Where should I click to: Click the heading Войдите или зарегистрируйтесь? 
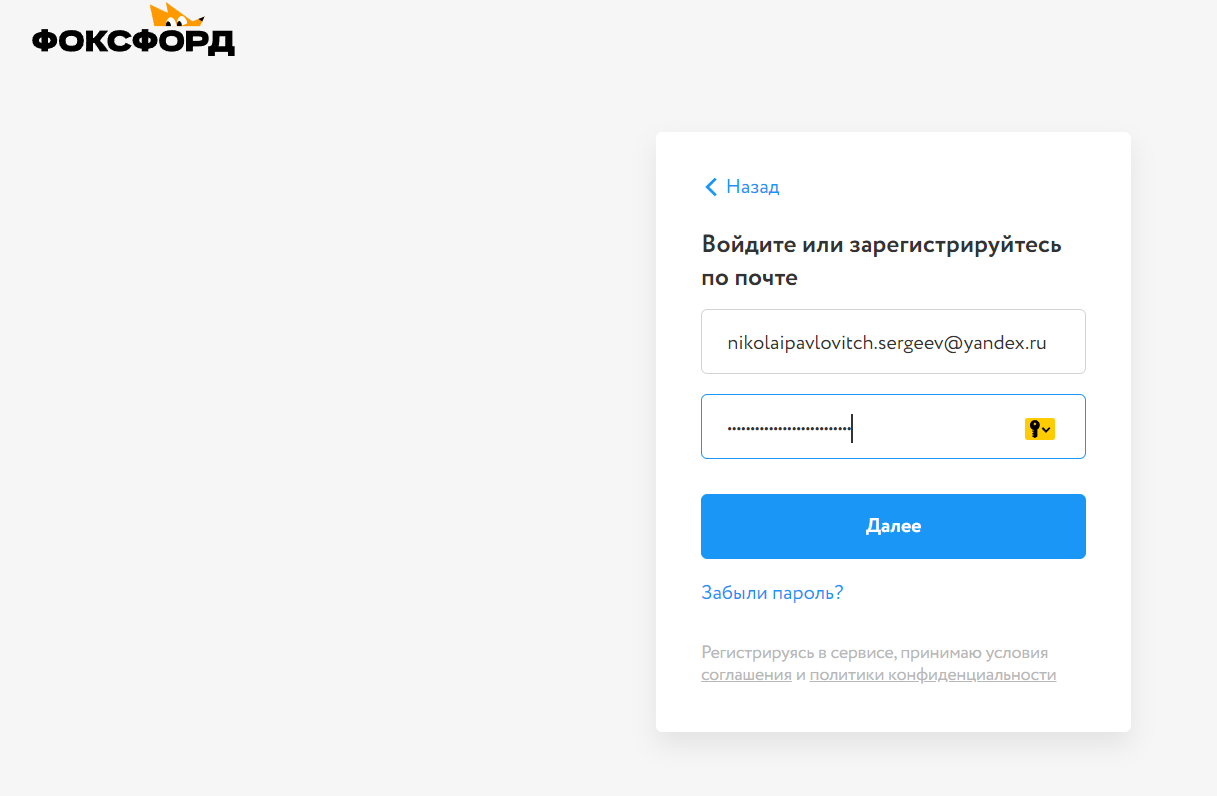pos(881,245)
